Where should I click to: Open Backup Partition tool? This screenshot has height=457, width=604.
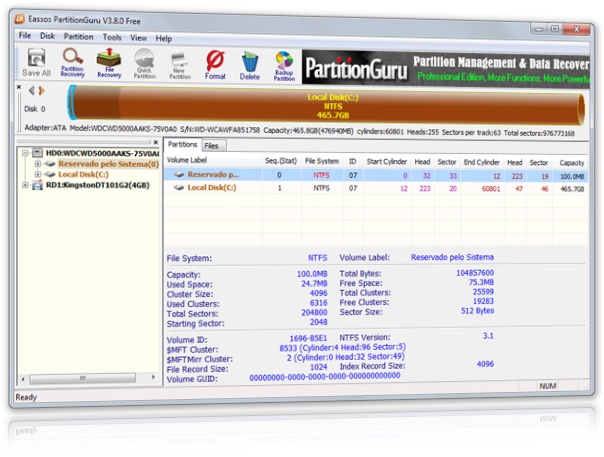(x=284, y=66)
